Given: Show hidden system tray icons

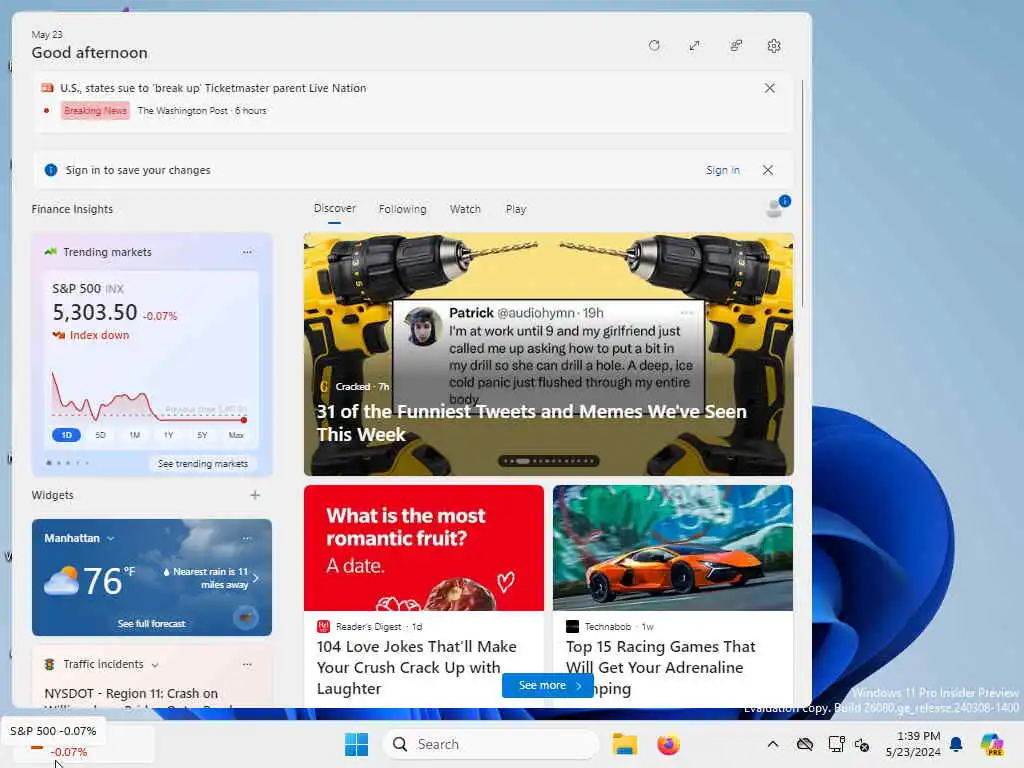Looking at the screenshot, I should pyautogui.click(x=773, y=744).
